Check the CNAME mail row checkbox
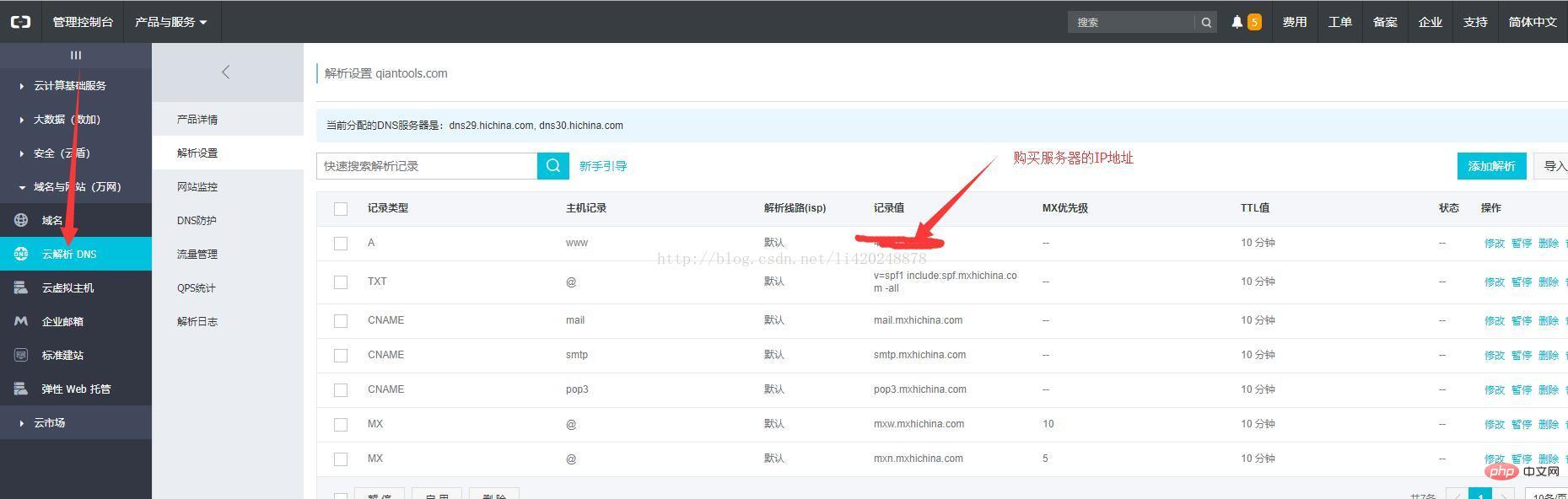 [x=341, y=321]
